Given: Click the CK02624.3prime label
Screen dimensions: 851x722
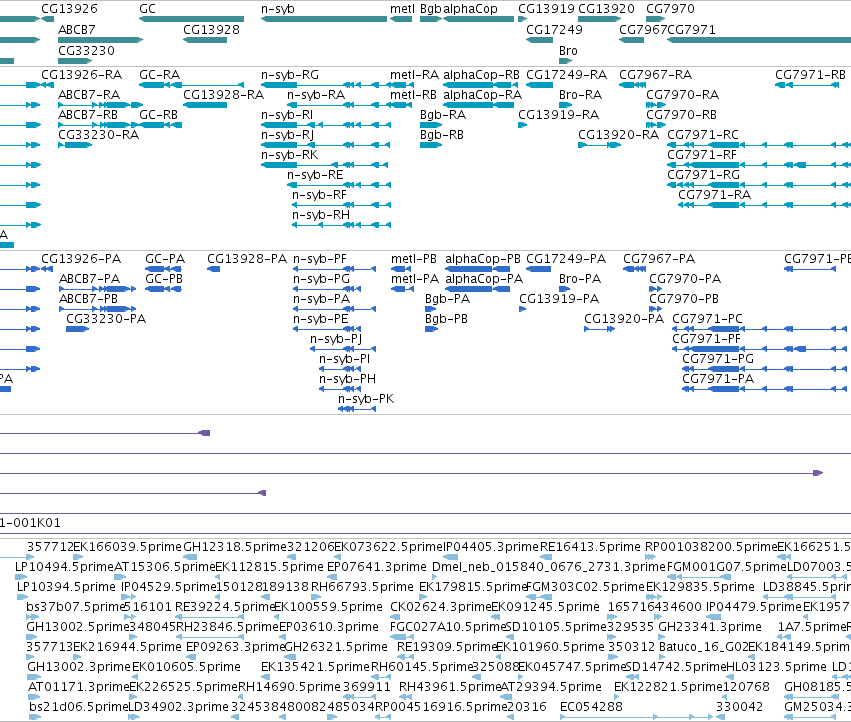Looking at the screenshot, I should 441,606.
